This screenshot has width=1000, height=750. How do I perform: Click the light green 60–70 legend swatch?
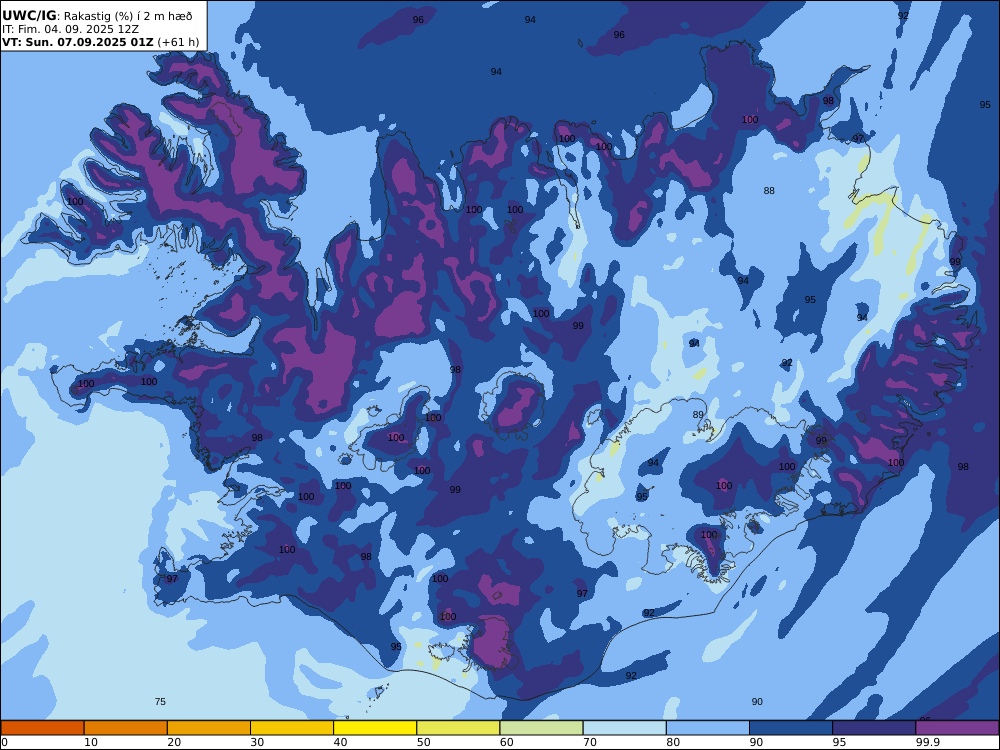(x=541, y=728)
